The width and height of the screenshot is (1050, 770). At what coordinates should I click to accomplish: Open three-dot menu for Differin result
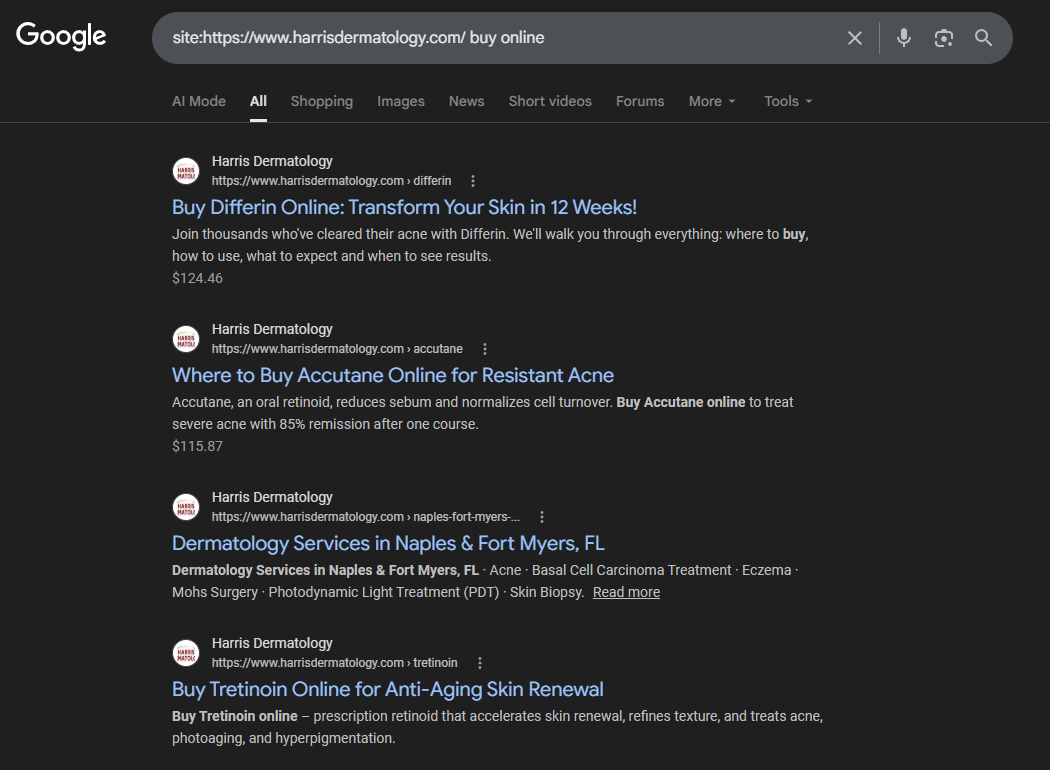tap(473, 181)
